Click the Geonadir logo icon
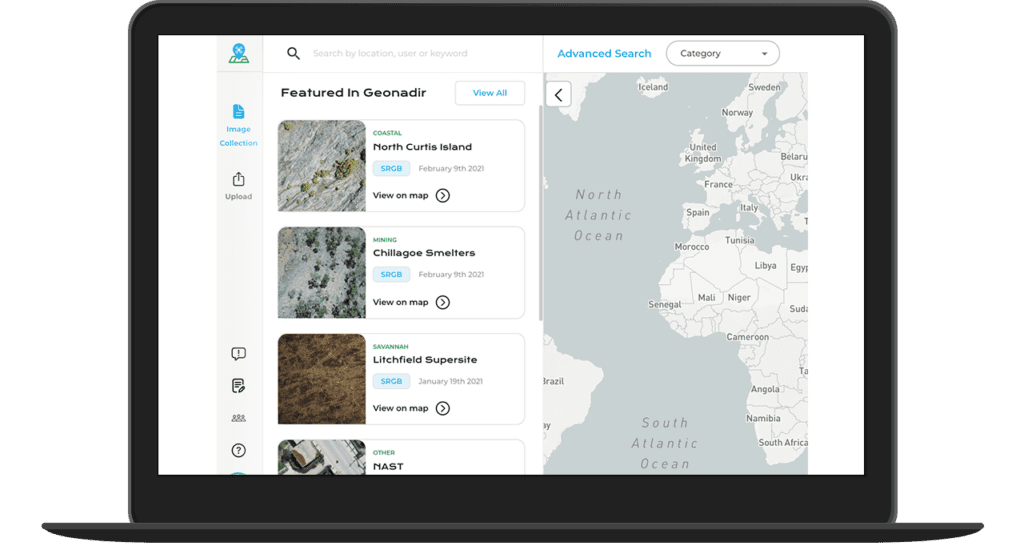Screen dimensions: 1024x554 pyautogui.click(x=239, y=53)
